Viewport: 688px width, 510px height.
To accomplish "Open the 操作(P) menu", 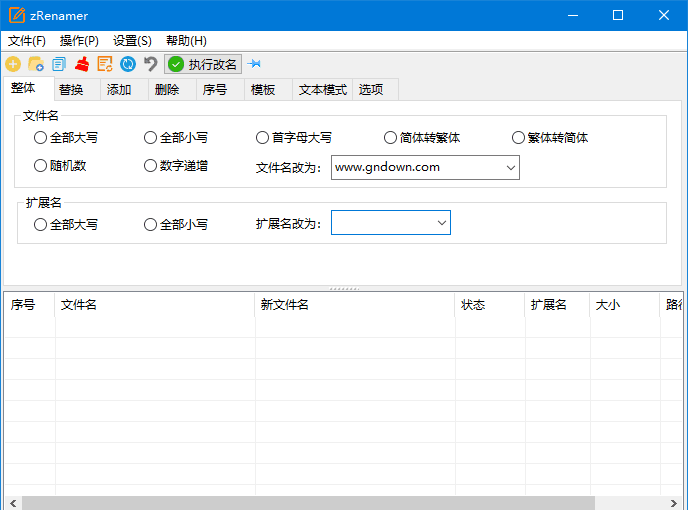I will (79, 41).
